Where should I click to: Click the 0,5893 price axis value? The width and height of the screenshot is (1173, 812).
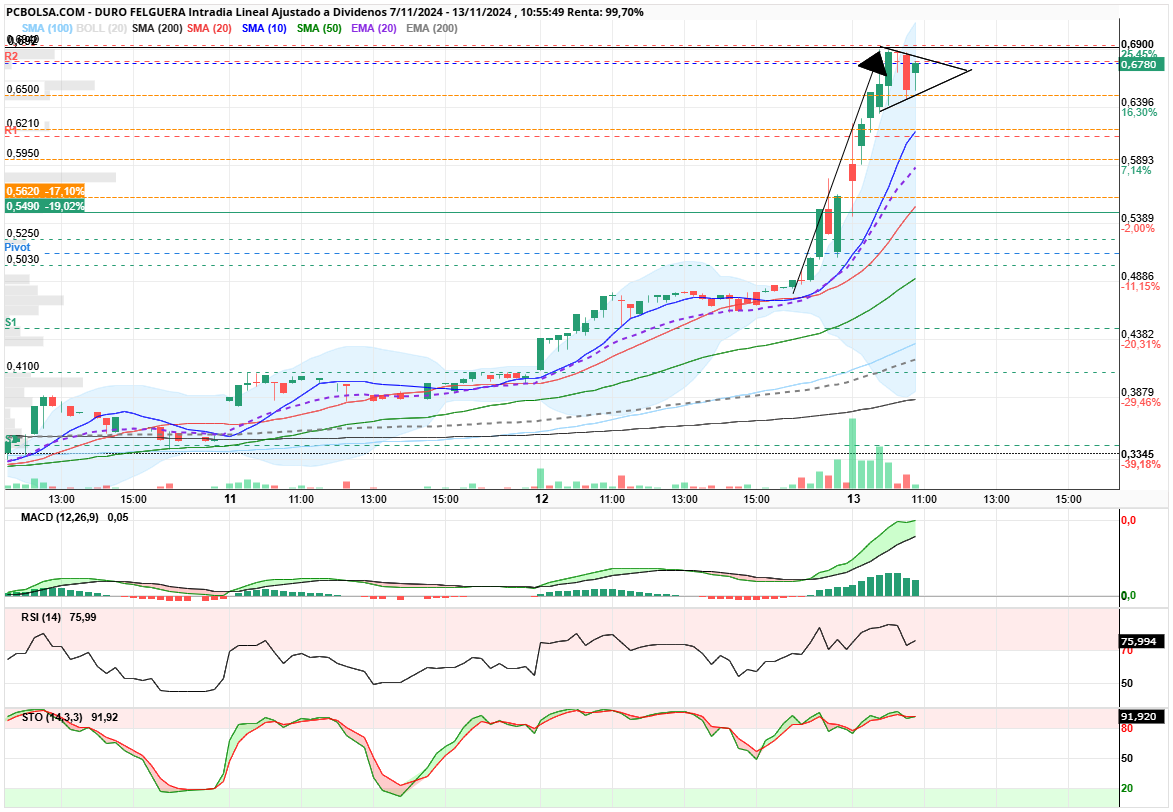(1138, 160)
